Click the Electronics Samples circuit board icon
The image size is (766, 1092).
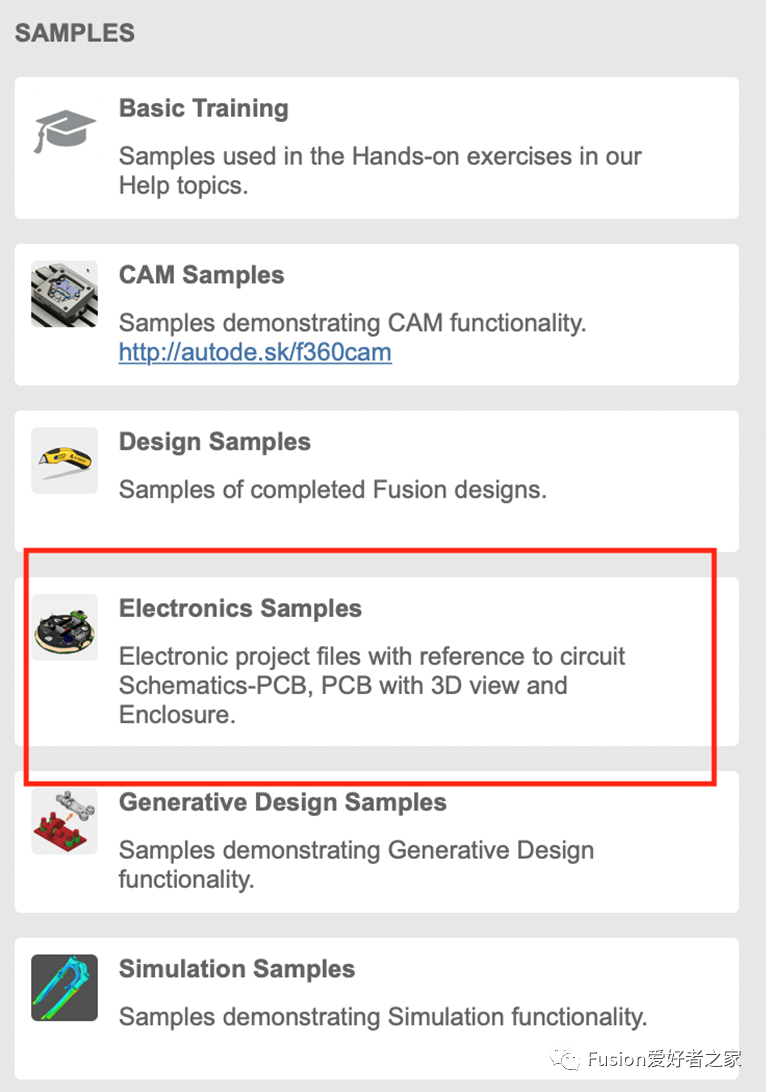[65, 627]
